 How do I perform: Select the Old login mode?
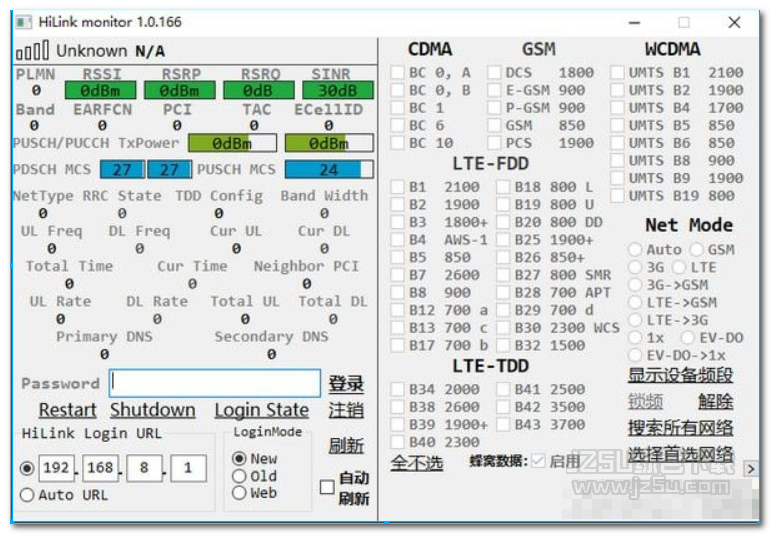coord(239,476)
